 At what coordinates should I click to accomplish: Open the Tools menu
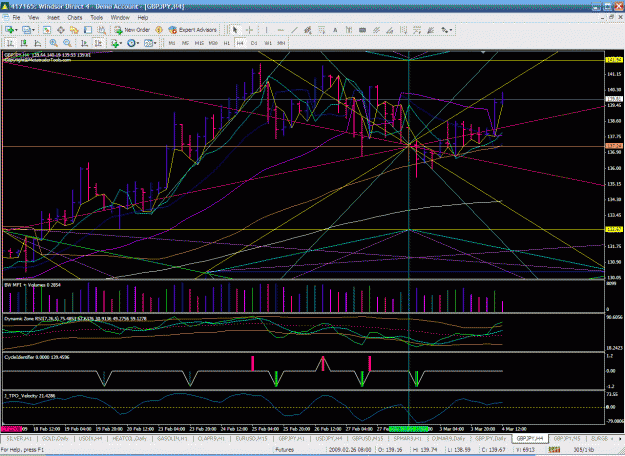pos(96,18)
